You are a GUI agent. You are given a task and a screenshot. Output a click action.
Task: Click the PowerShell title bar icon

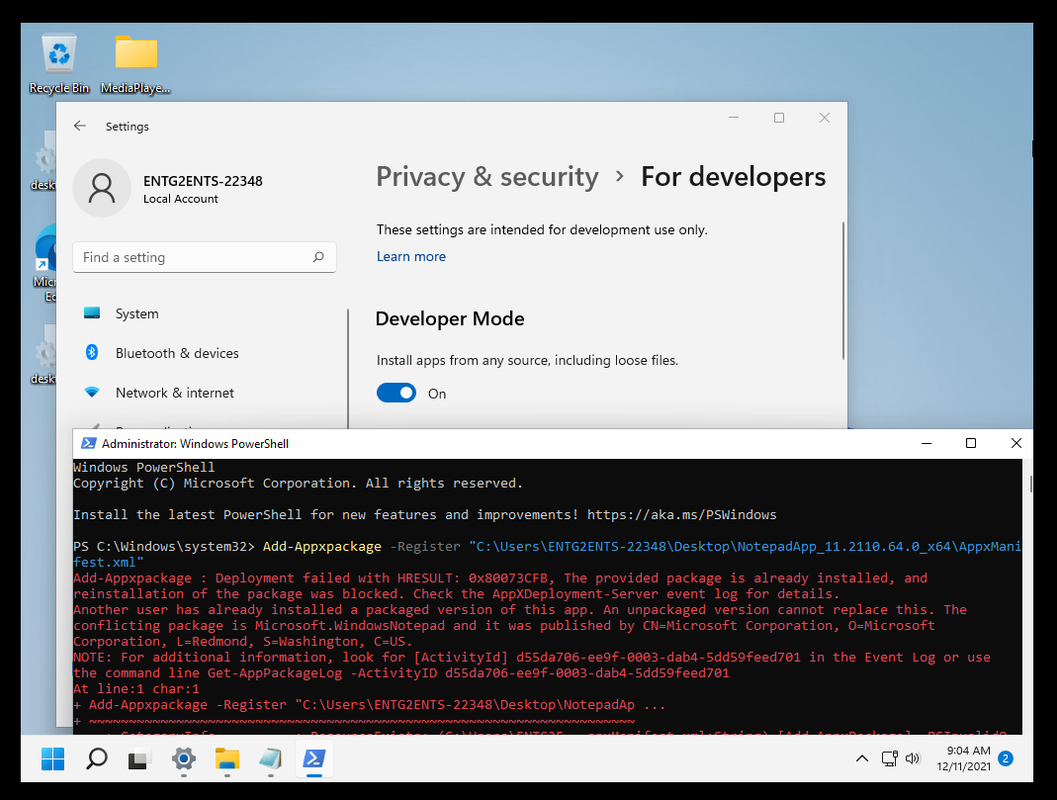88,443
